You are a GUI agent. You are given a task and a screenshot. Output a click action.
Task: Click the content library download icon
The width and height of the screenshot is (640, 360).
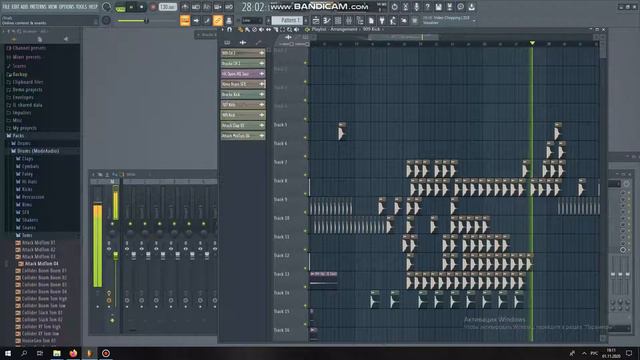point(471,7)
